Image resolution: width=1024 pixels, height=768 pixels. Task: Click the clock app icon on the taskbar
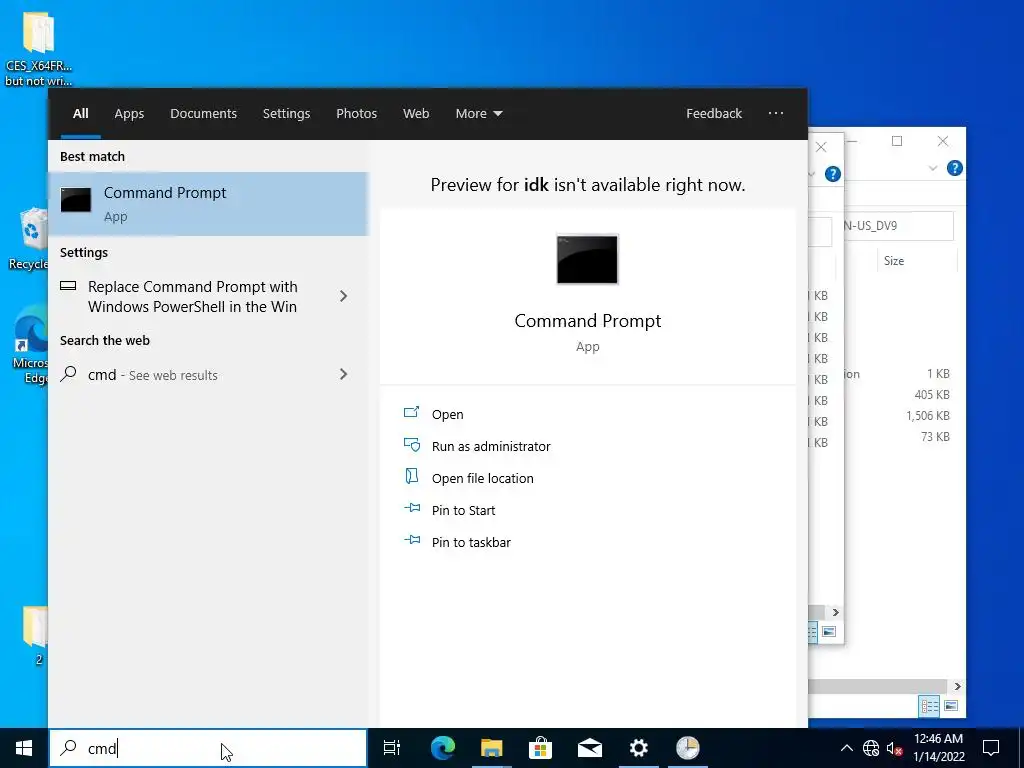[x=688, y=748]
